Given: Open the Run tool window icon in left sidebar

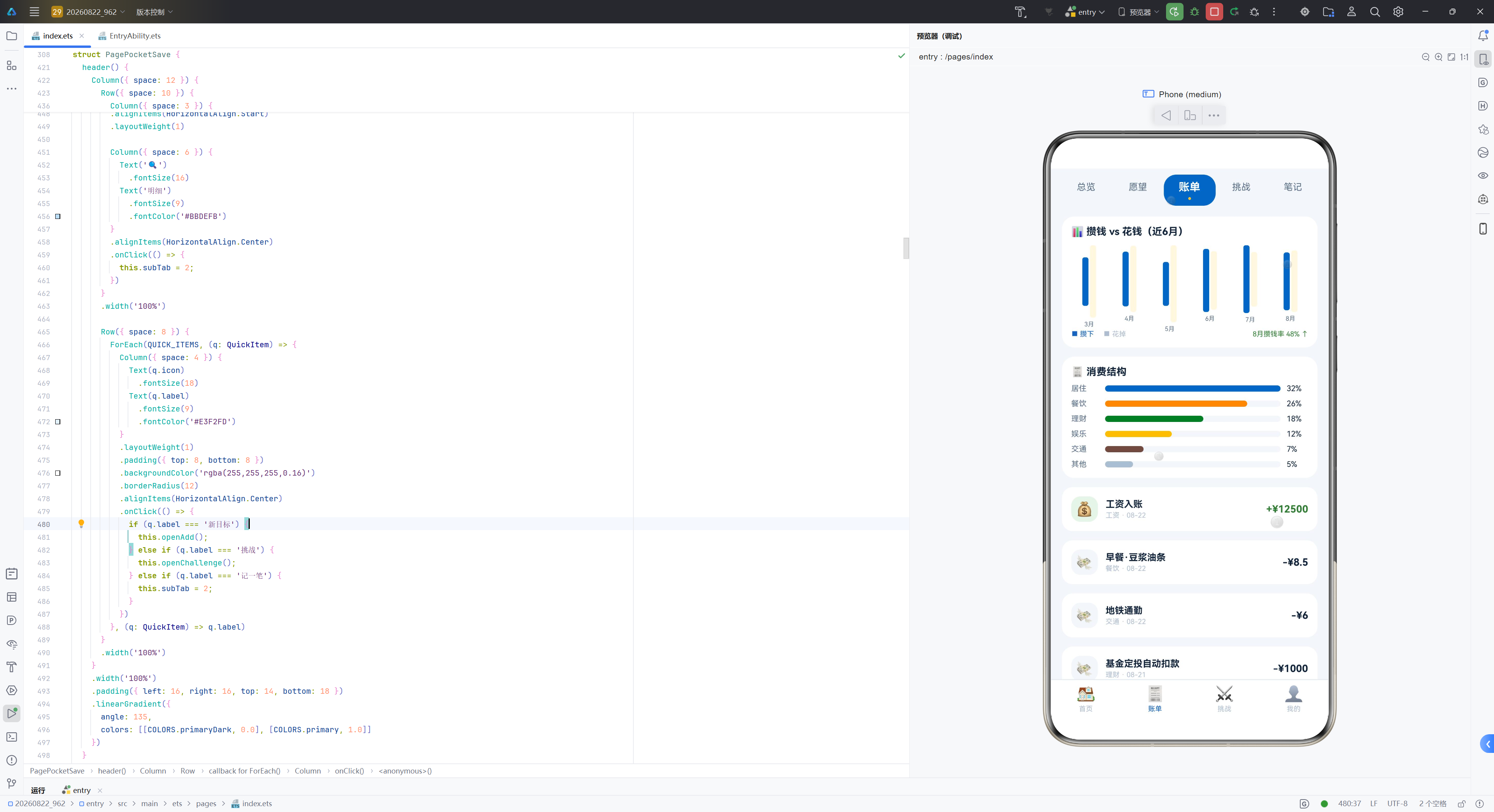Looking at the screenshot, I should click(x=12, y=713).
